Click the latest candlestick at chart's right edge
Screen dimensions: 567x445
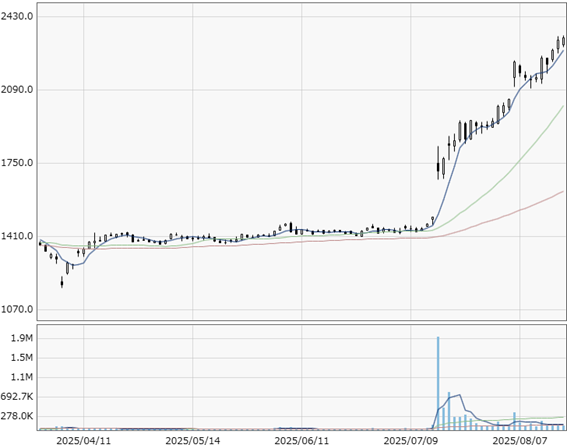[x=563, y=42]
